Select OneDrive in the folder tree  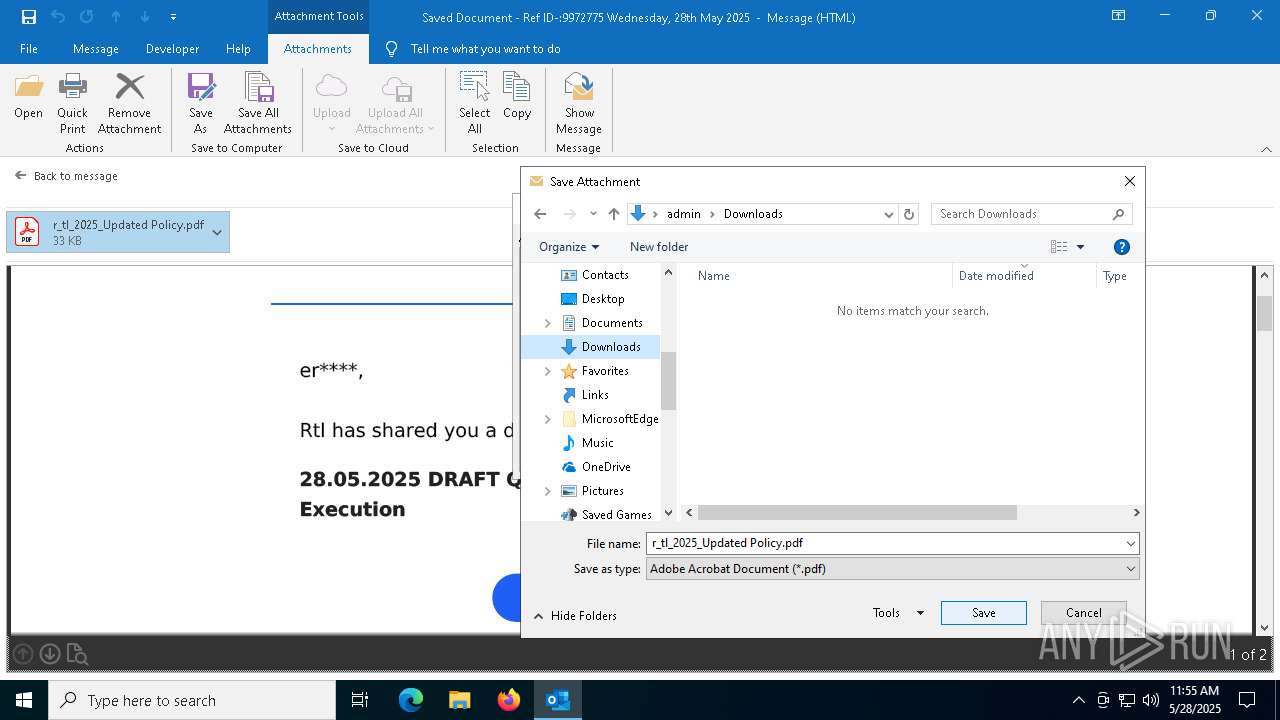point(606,467)
